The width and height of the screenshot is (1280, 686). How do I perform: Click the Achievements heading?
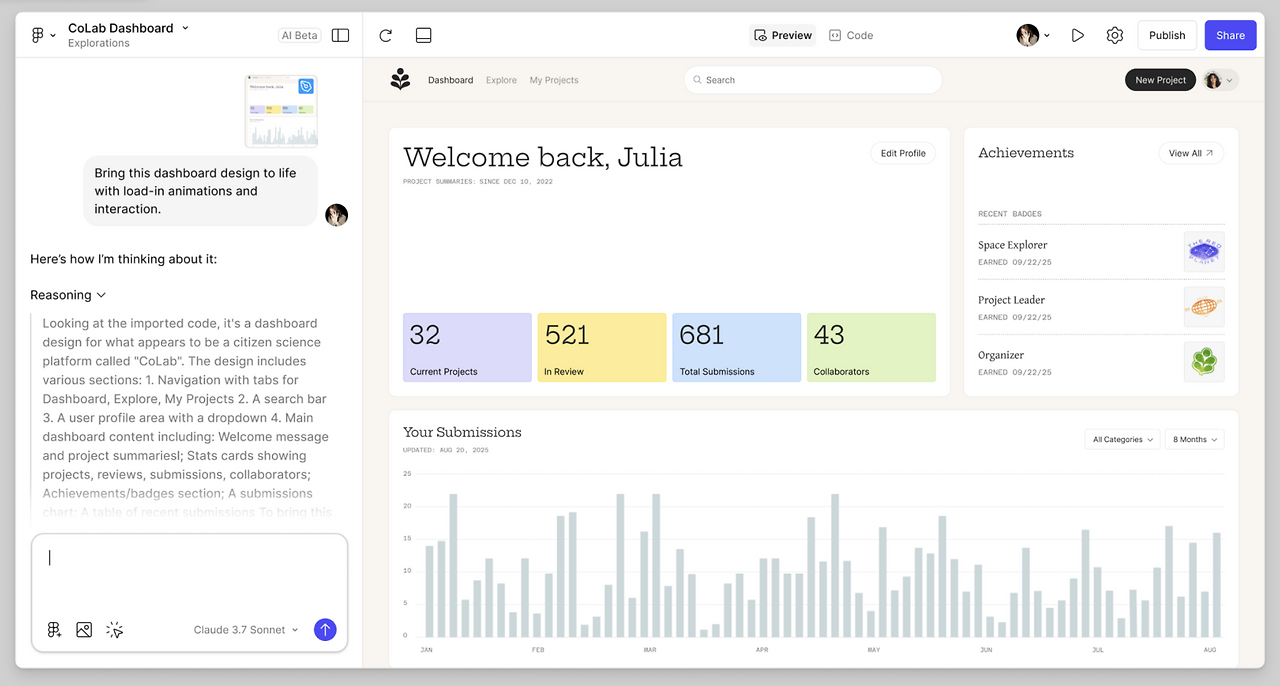1026,153
